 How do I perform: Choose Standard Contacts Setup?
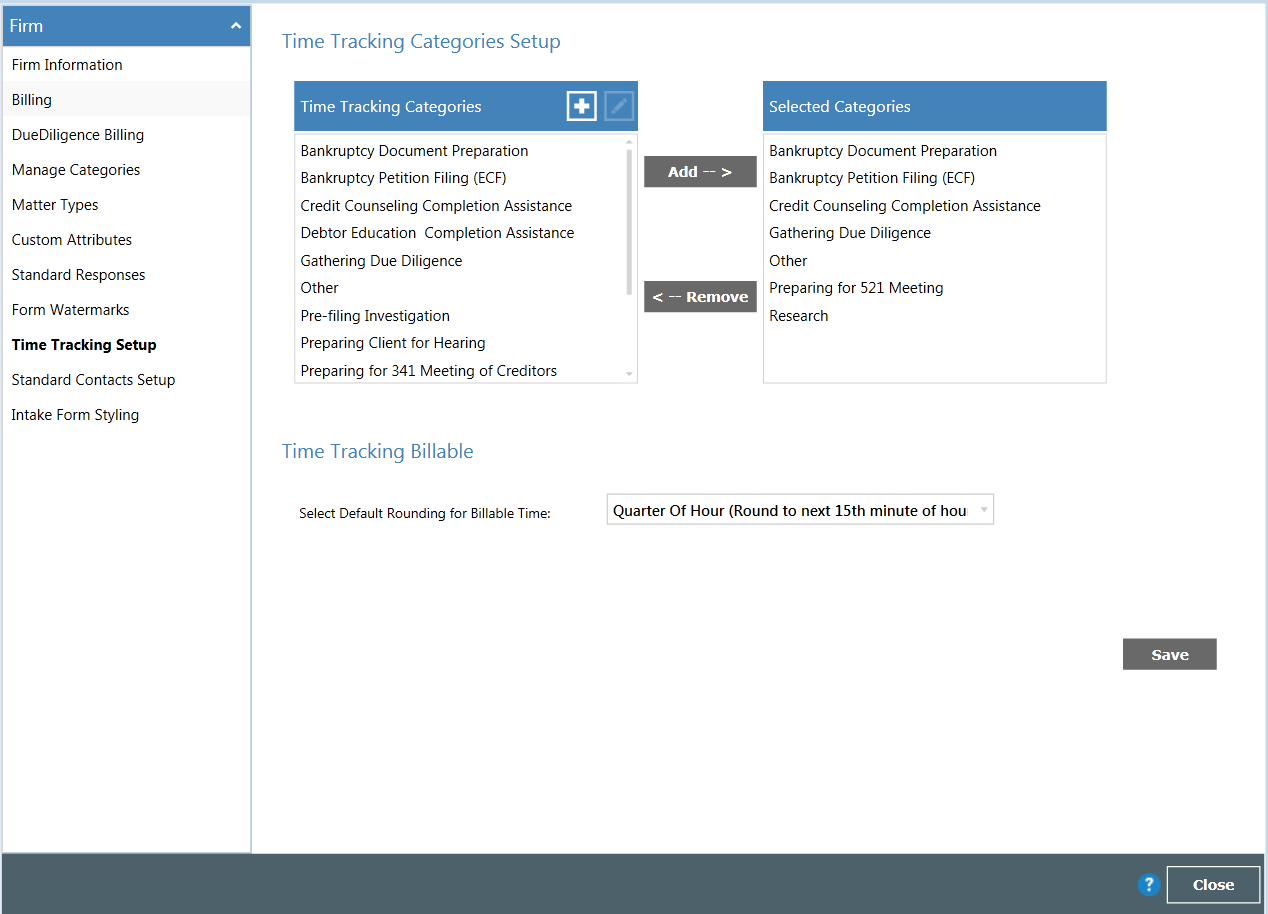(x=93, y=379)
